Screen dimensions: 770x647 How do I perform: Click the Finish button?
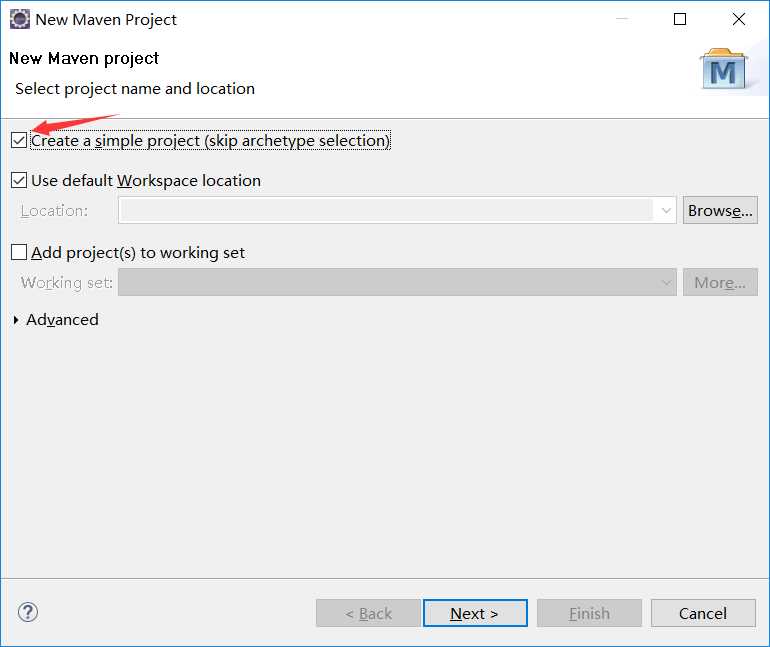coord(589,613)
